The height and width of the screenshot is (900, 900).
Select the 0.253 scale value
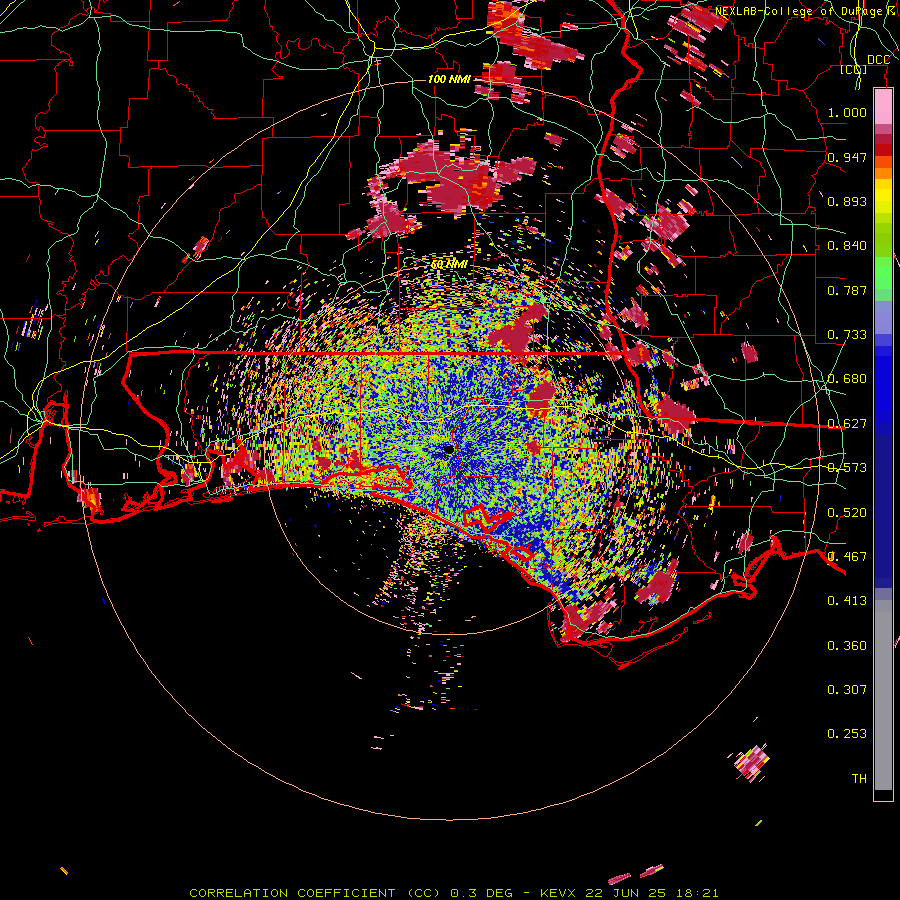(x=847, y=734)
